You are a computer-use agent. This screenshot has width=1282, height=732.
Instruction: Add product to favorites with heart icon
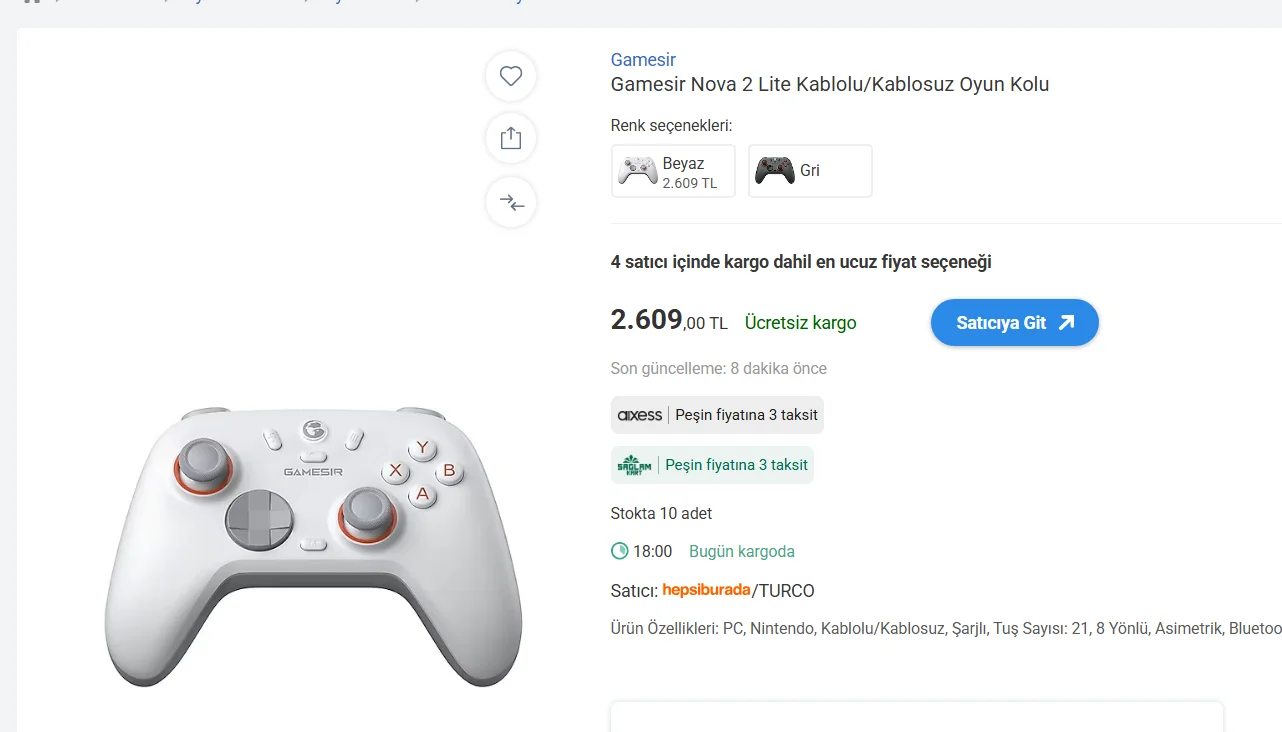click(511, 76)
